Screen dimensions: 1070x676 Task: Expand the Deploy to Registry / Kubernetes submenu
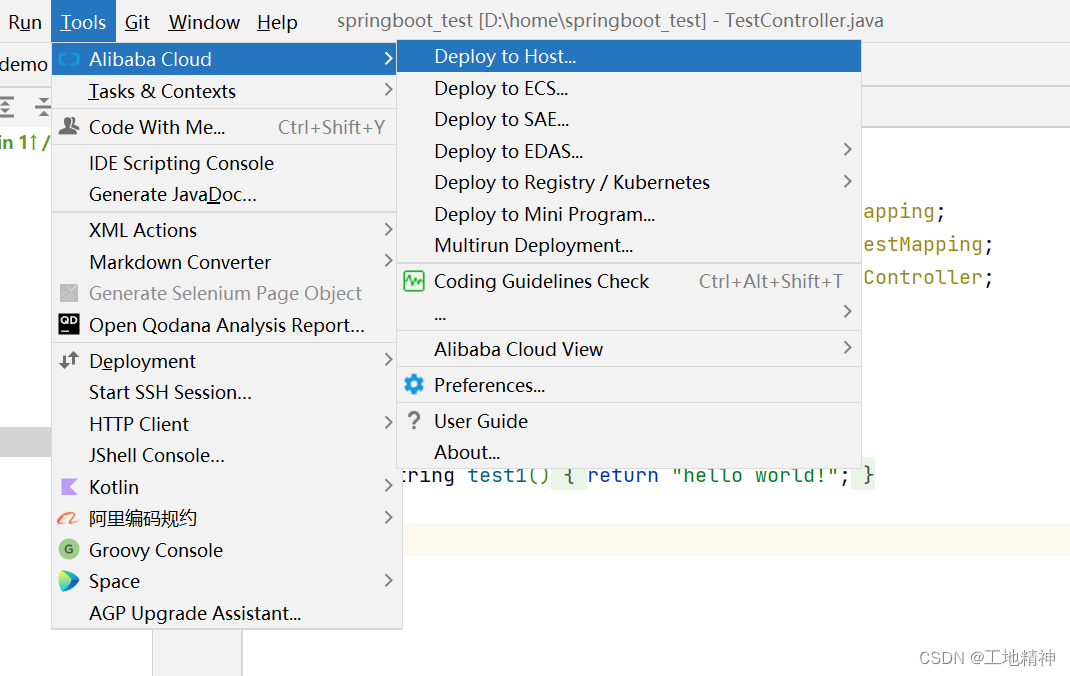click(848, 182)
